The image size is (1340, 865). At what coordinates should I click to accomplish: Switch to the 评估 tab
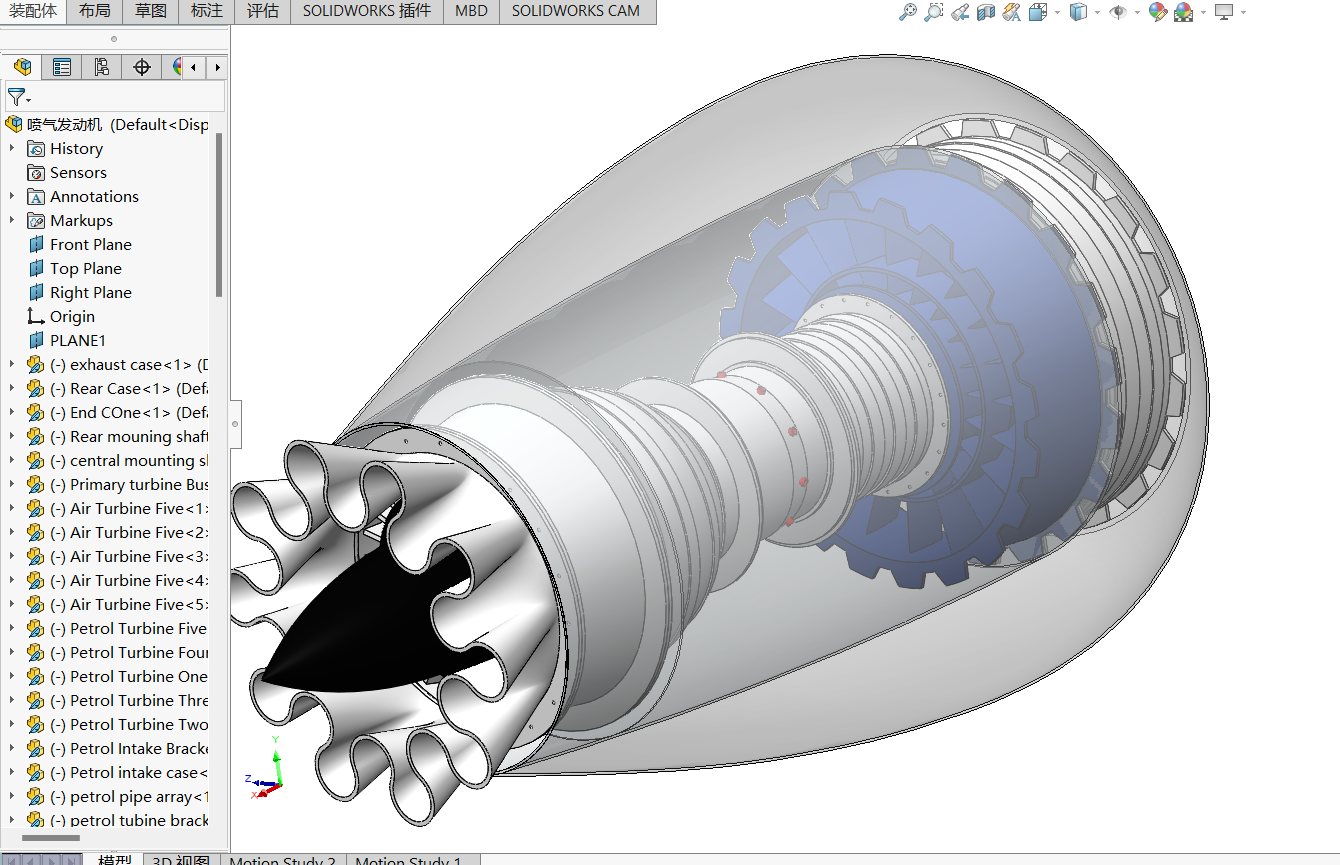[x=263, y=12]
